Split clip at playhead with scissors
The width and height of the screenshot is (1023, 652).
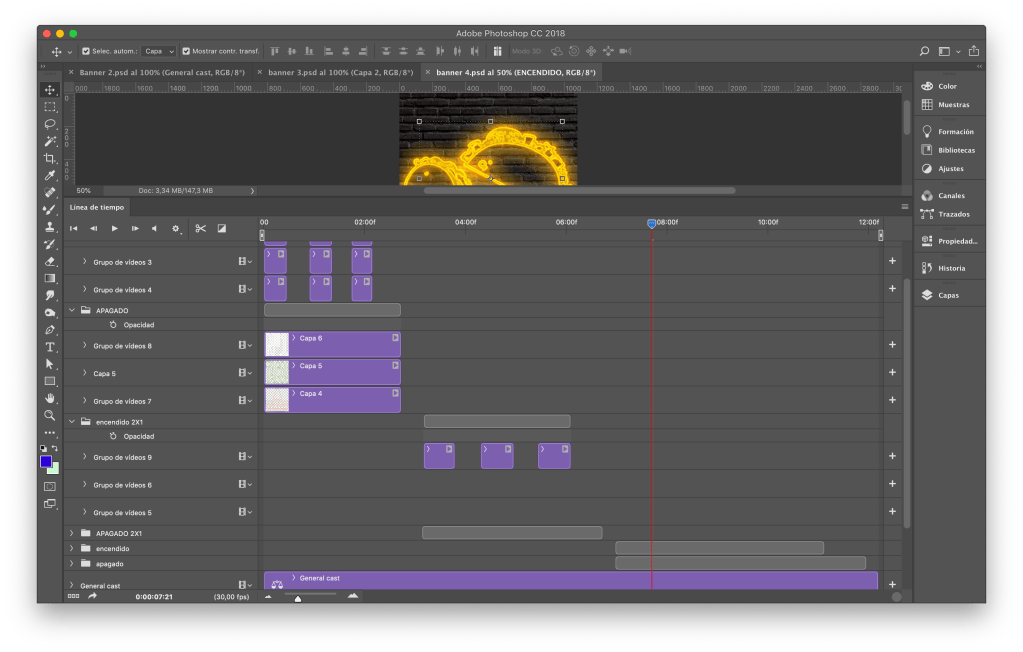pos(200,228)
